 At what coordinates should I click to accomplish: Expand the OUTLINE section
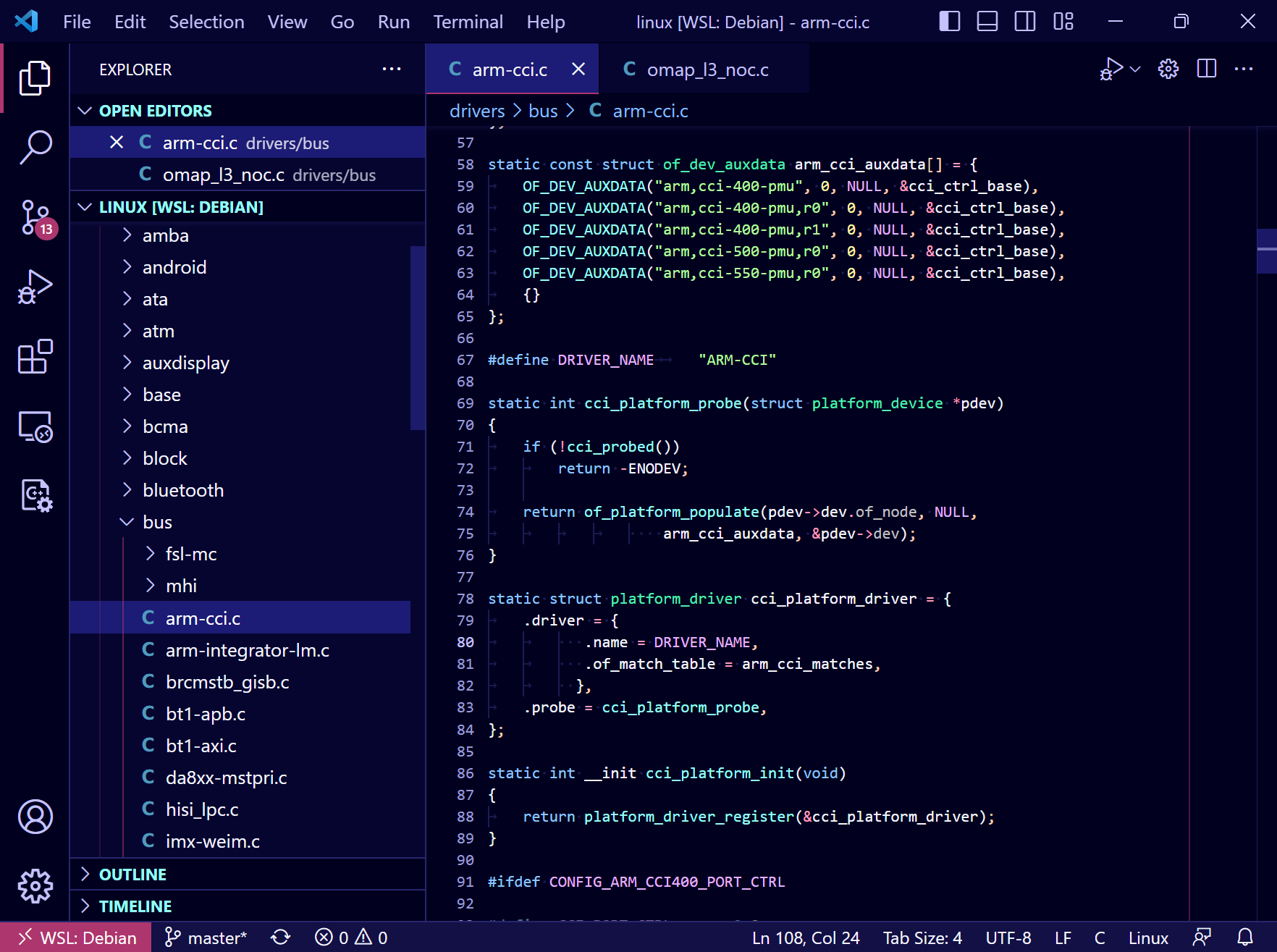coord(248,875)
